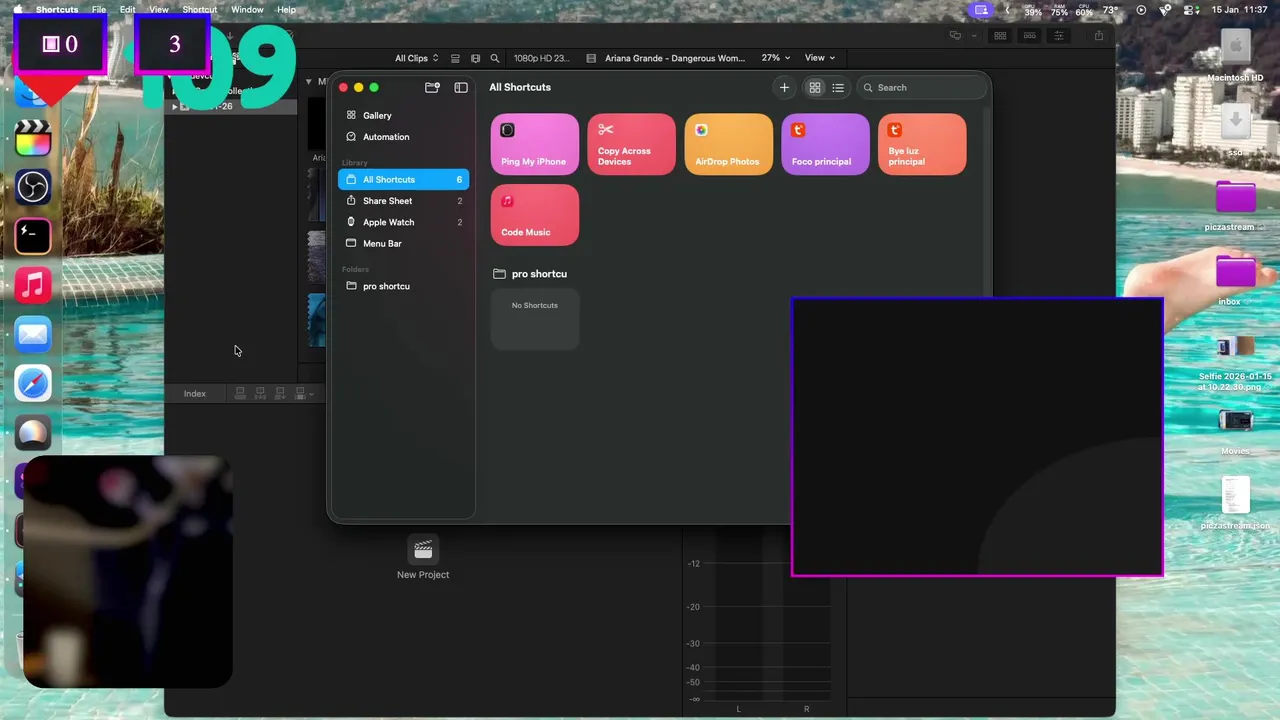Open Automation in the Shortcuts sidebar
Viewport: 1280px width, 720px height.
(x=403, y=137)
